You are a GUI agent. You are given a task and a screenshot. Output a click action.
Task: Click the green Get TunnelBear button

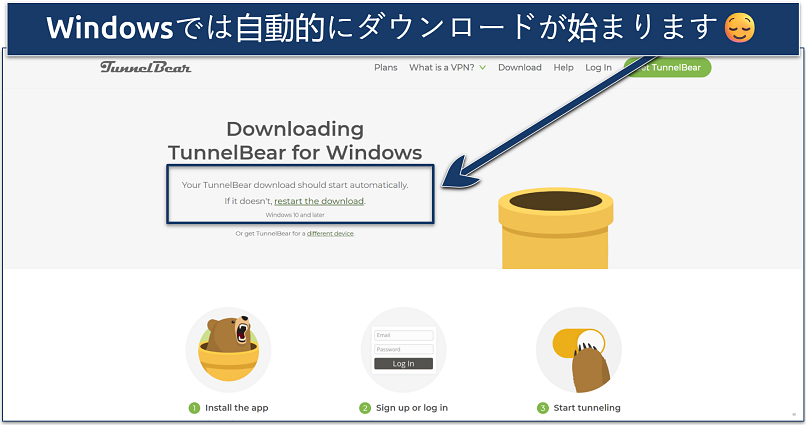pos(667,67)
